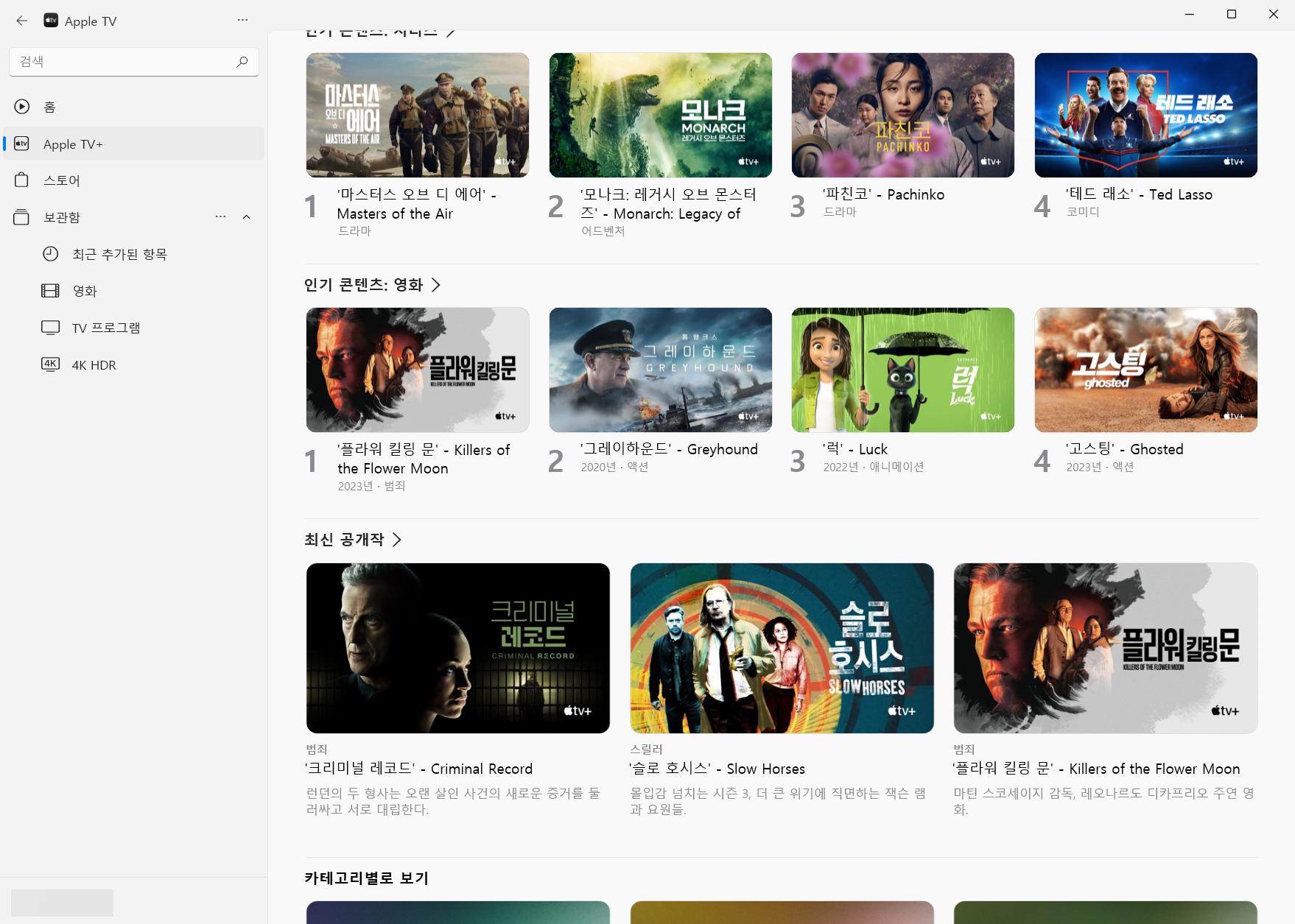Screen dimensions: 1295x924
Task: Open the Criminal Record large thumbnail
Action: 458,648
